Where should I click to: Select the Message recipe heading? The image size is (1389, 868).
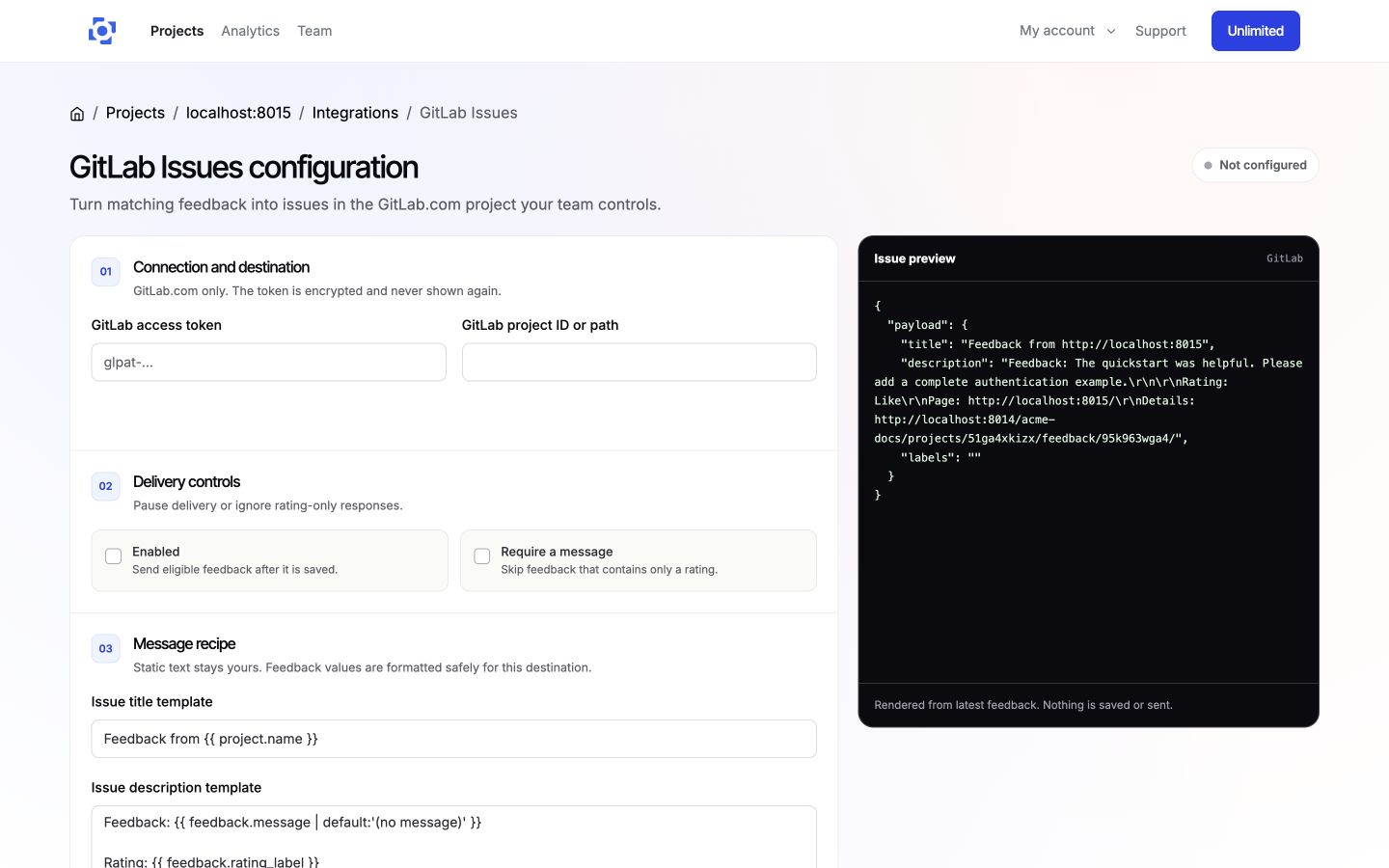click(184, 644)
